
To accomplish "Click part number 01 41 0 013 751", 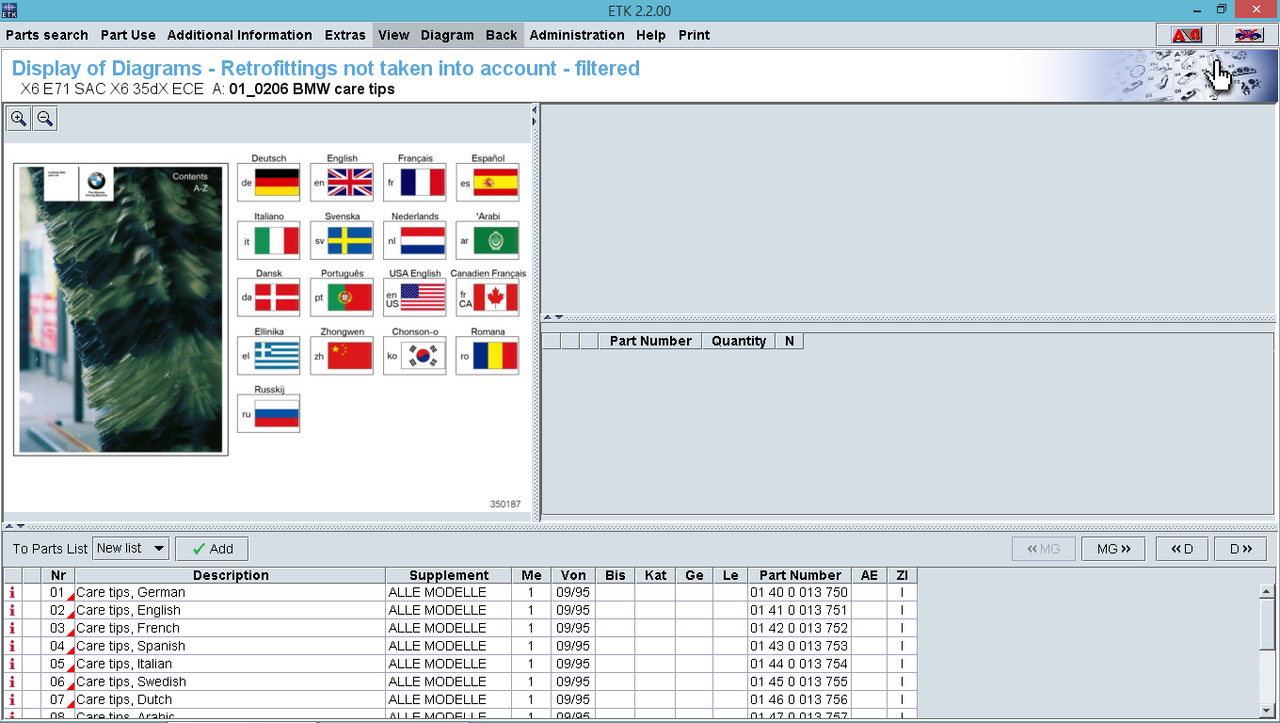I will click(799, 611).
